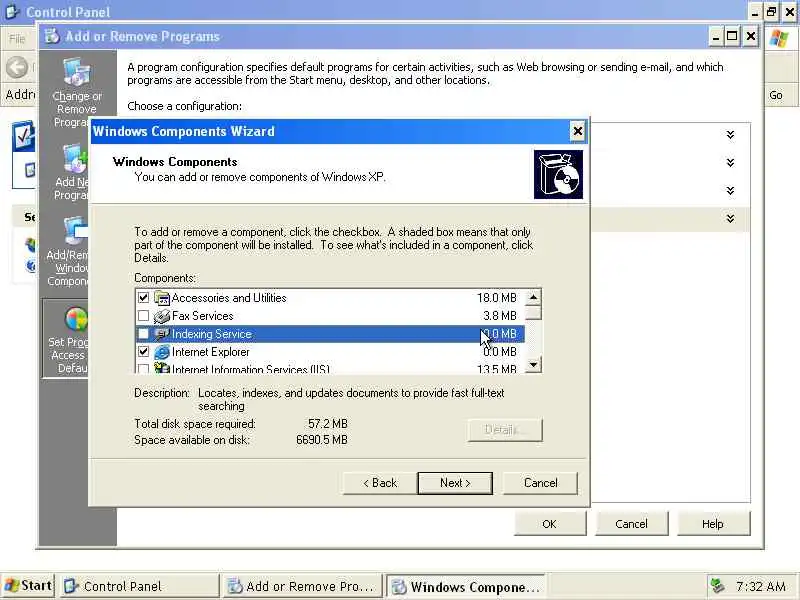Click OK in Add or Remove Programs
Screen dimensions: 800x600
click(x=549, y=523)
